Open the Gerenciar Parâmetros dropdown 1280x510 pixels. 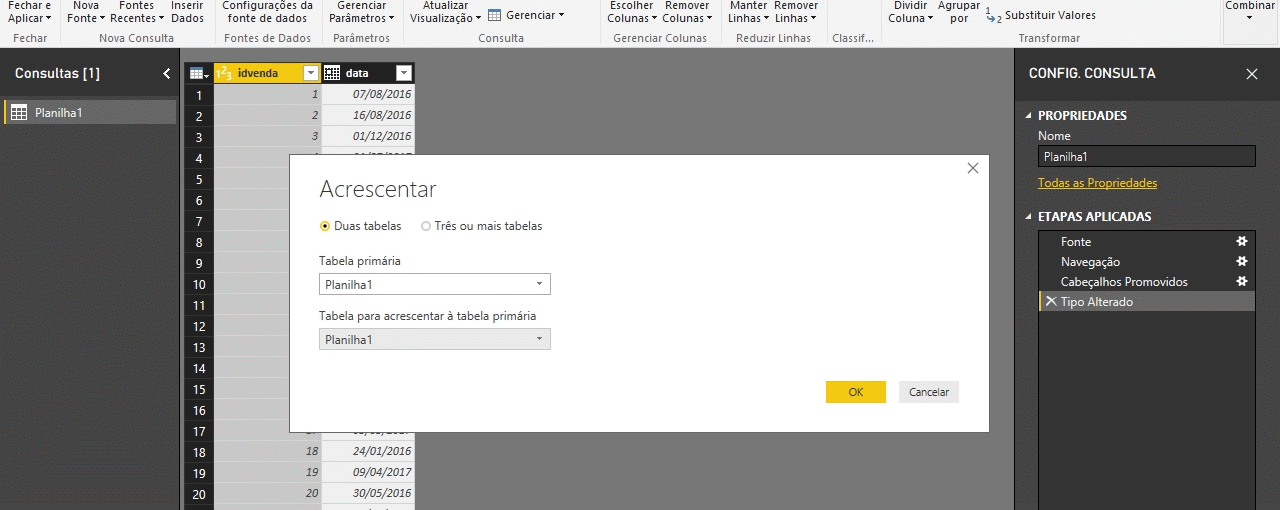pyautogui.click(x=361, y=12)
